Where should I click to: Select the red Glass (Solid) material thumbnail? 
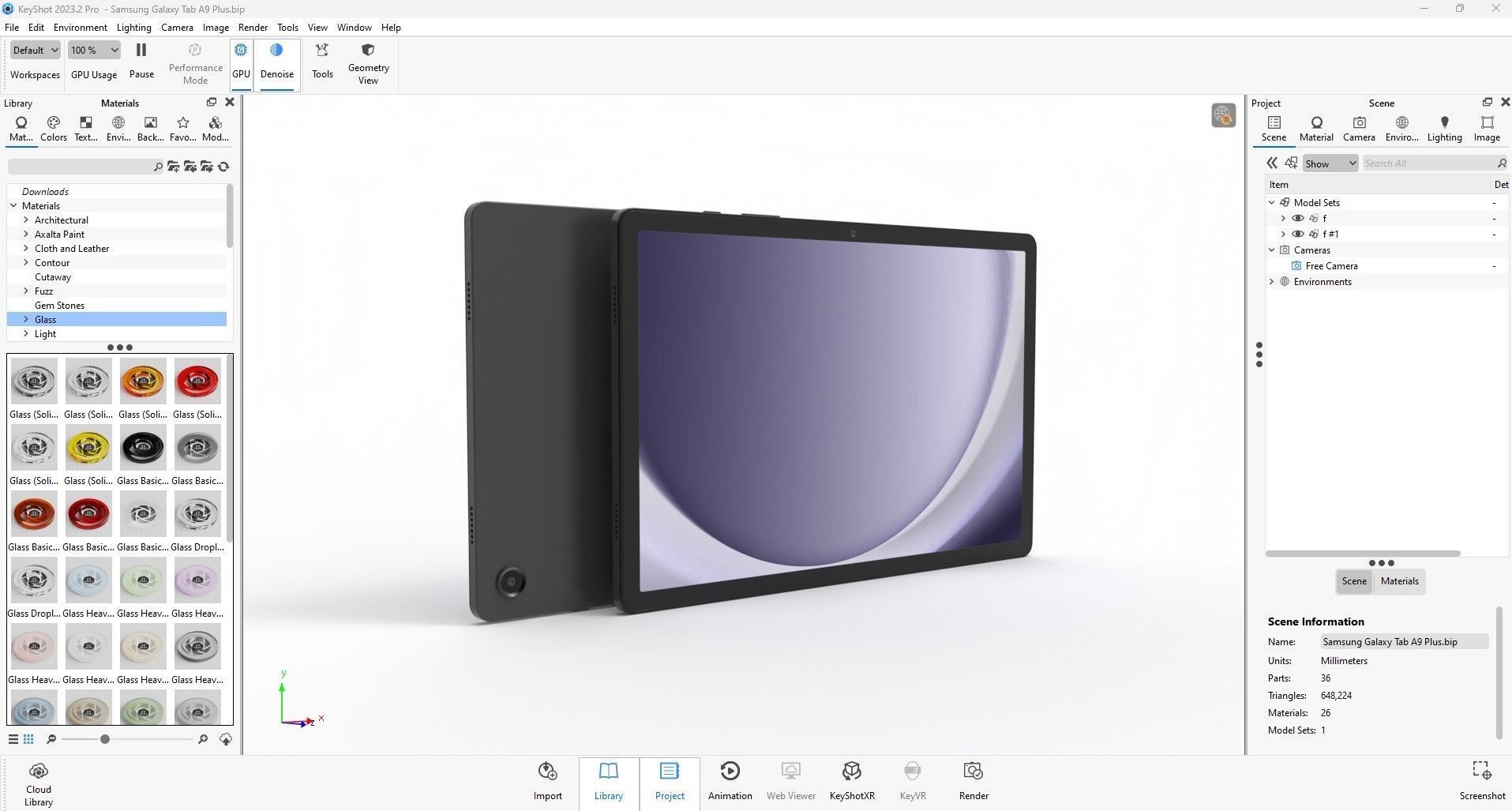(x=197, y=381)
